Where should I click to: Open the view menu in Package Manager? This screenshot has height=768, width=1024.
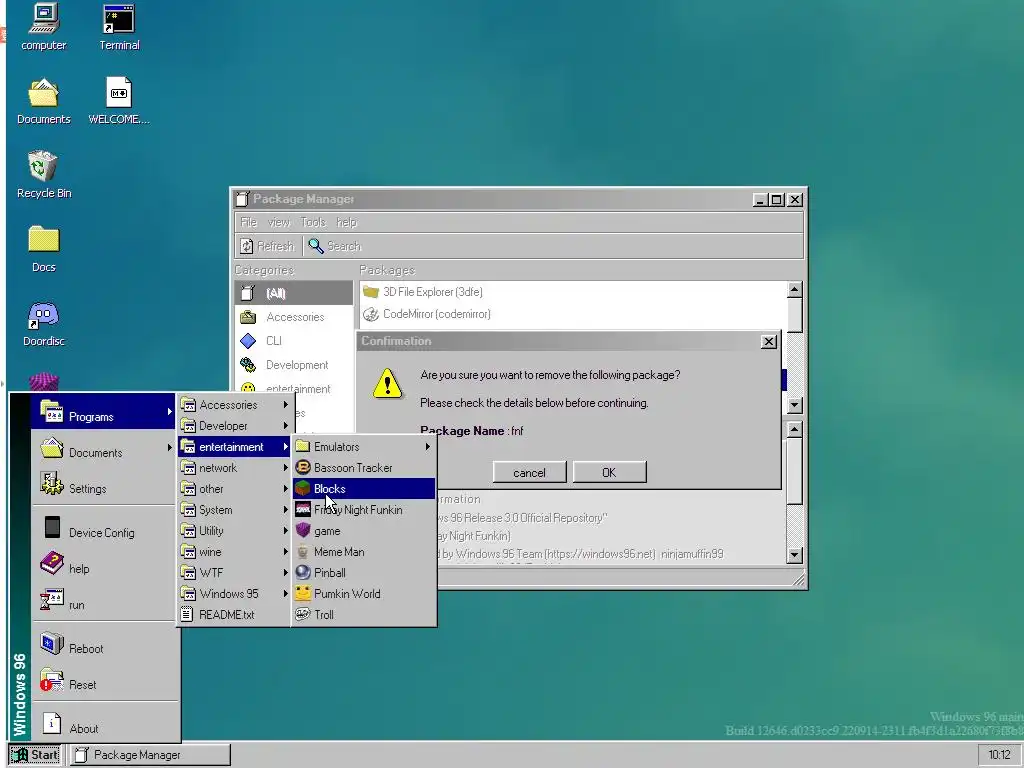(278, 222)
